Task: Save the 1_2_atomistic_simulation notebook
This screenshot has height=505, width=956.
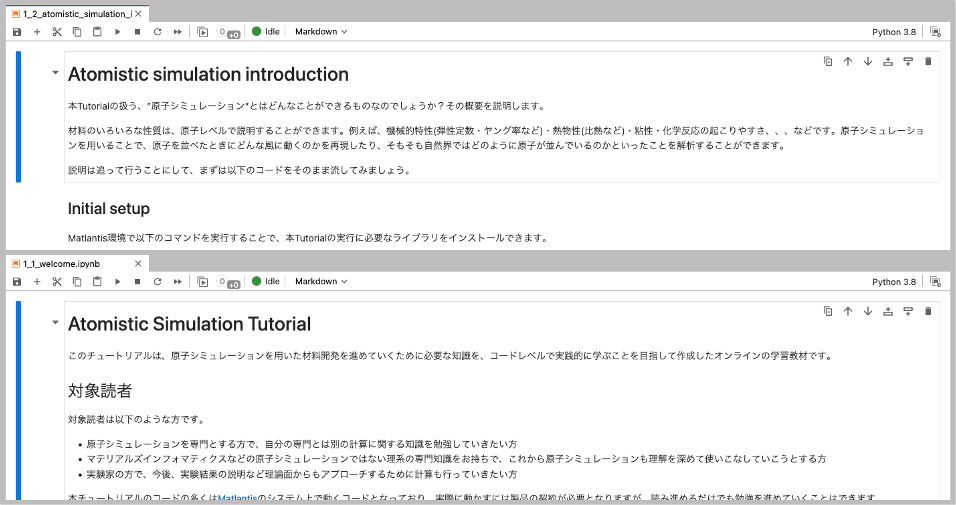Action: (x=17, y=32)
